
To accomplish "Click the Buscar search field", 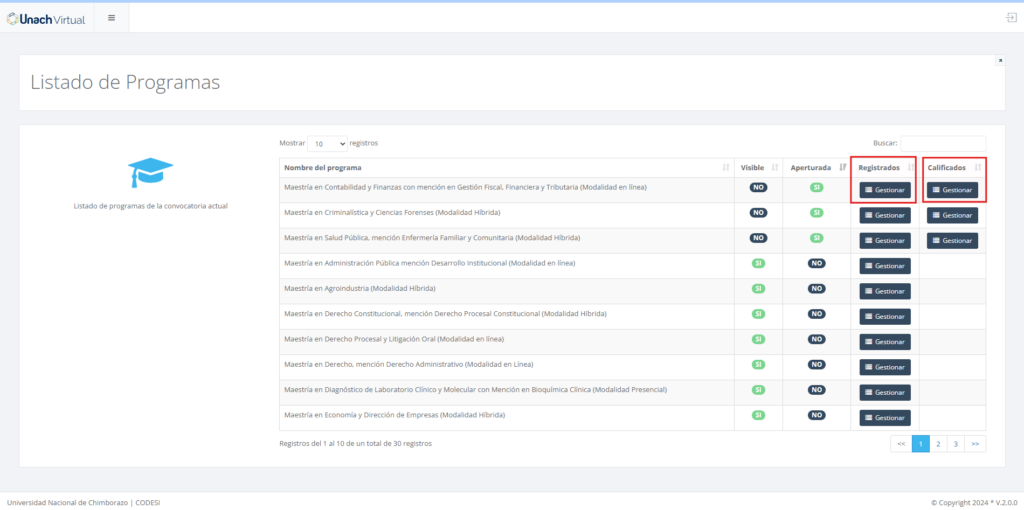I will pyautogui.click(x=942, y=144).
